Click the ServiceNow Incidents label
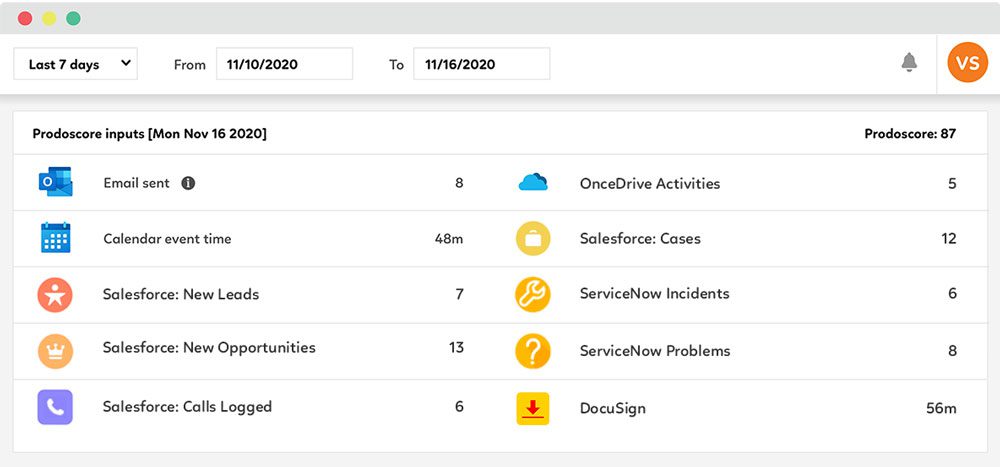Viewport: 1000px width, 467px height. point(654,294)
